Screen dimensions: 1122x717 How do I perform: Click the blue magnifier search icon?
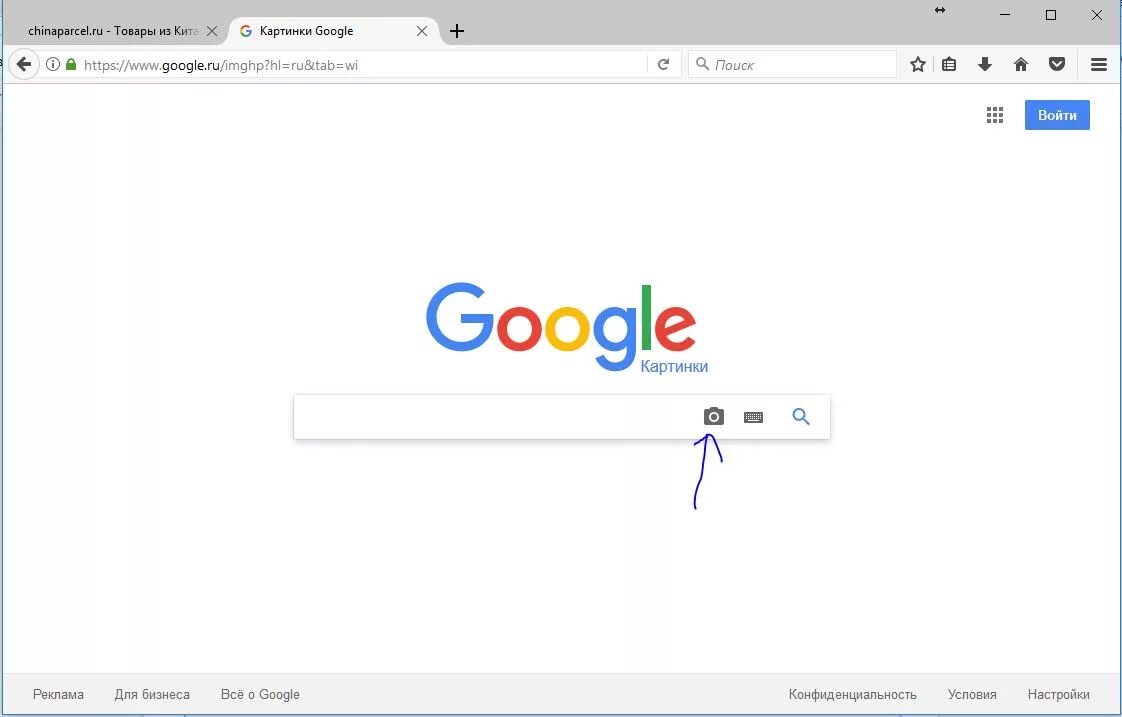tap(801, 416)
